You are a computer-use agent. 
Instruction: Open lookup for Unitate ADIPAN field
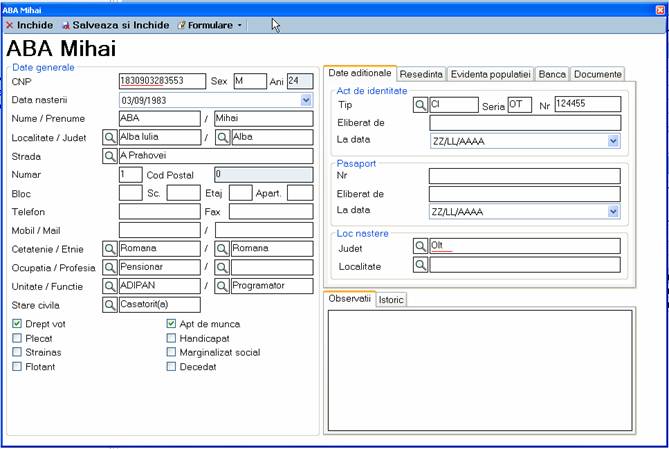coord(110,286)
